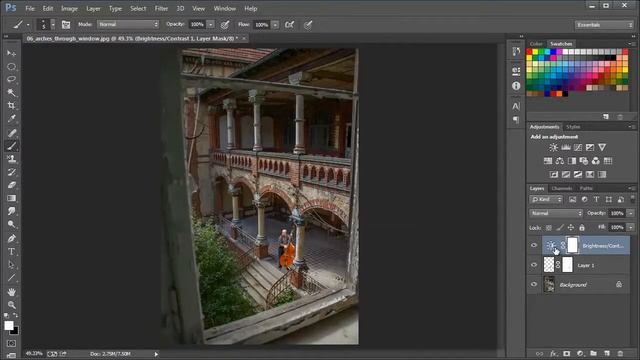Open the Opacity slider arrow in options bar
This screenshot has height=360, width=640.
point(211,25)
